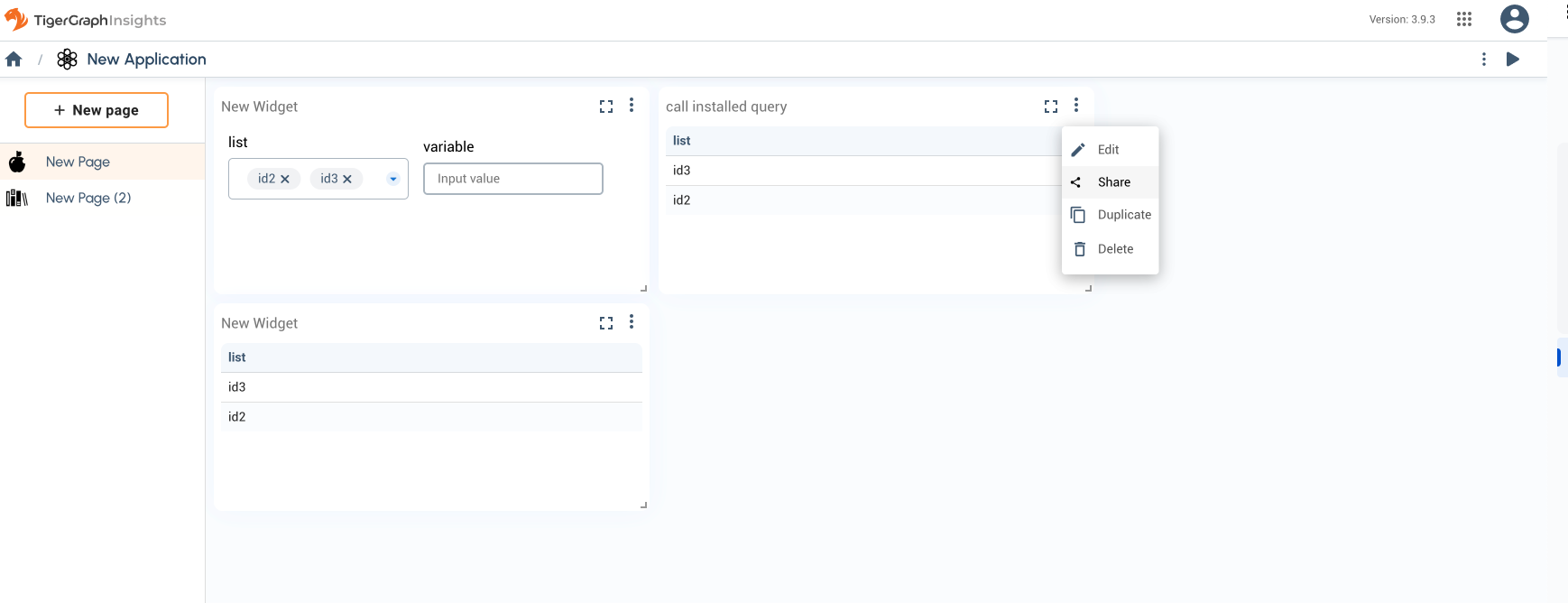The width and height of the screenshot is (1568, 603).
Task: Expand the bottom New Widget to fullscreen
Action: pyautogui.click(x=606, y=323)
